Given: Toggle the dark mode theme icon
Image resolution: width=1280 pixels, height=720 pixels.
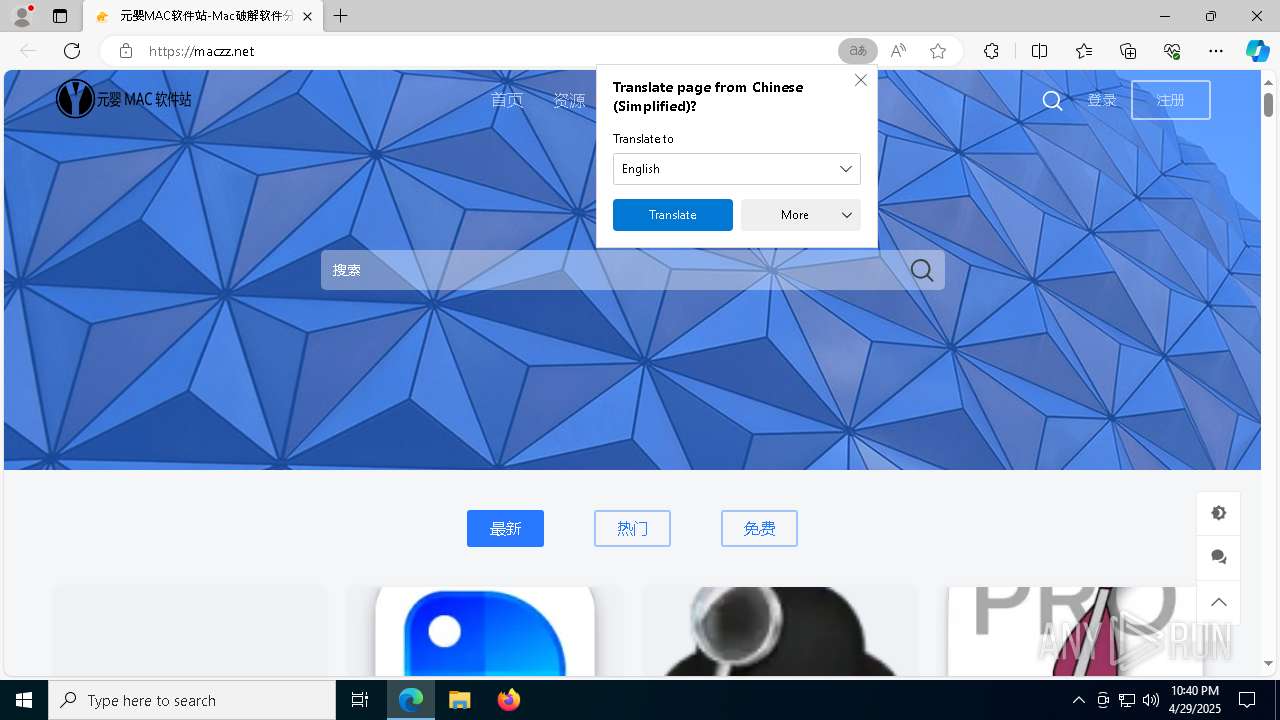Looking at the screenshot, I should pos(1218,513).
